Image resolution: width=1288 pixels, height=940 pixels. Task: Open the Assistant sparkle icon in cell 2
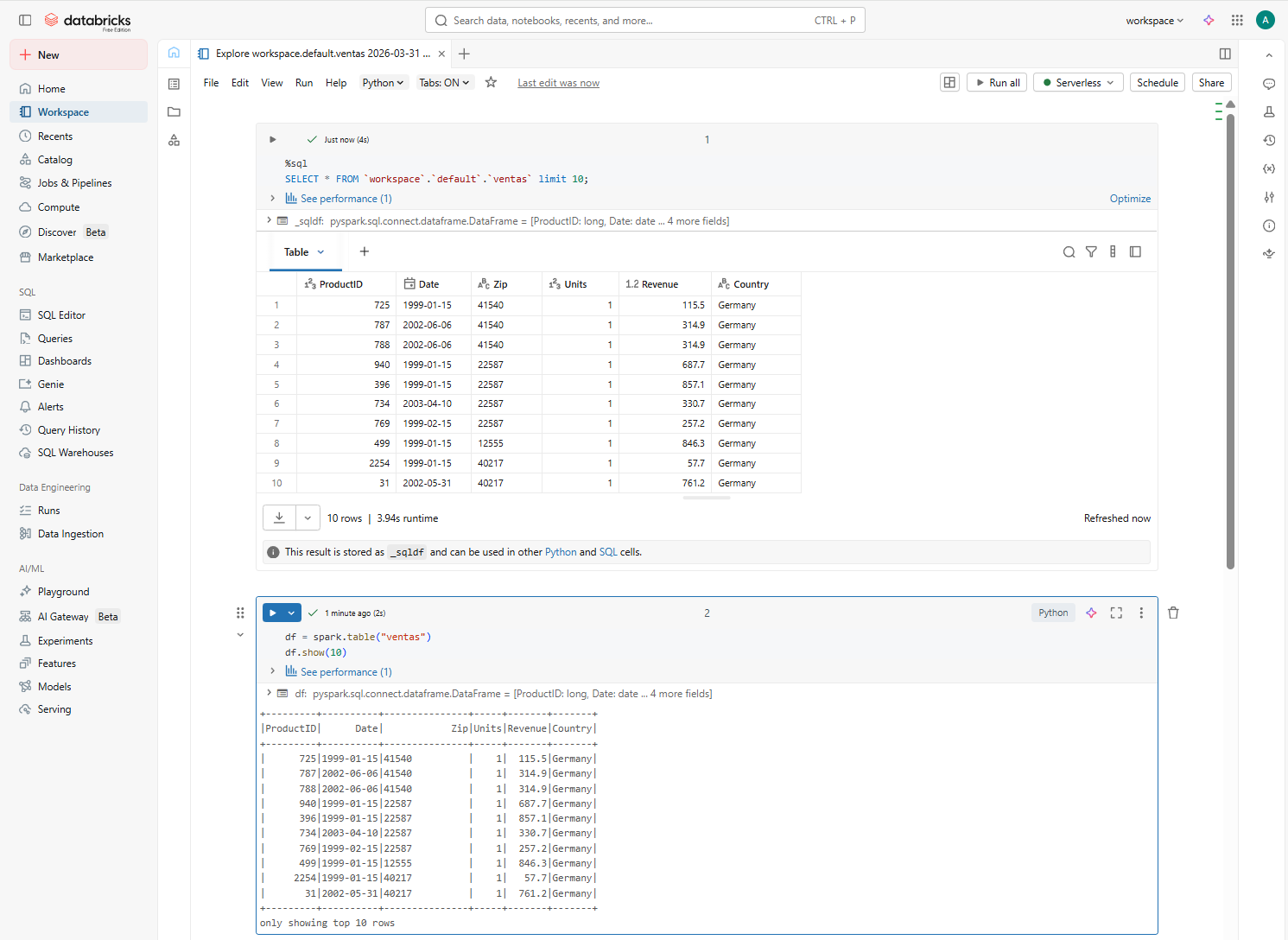(x=1091, y=613)
